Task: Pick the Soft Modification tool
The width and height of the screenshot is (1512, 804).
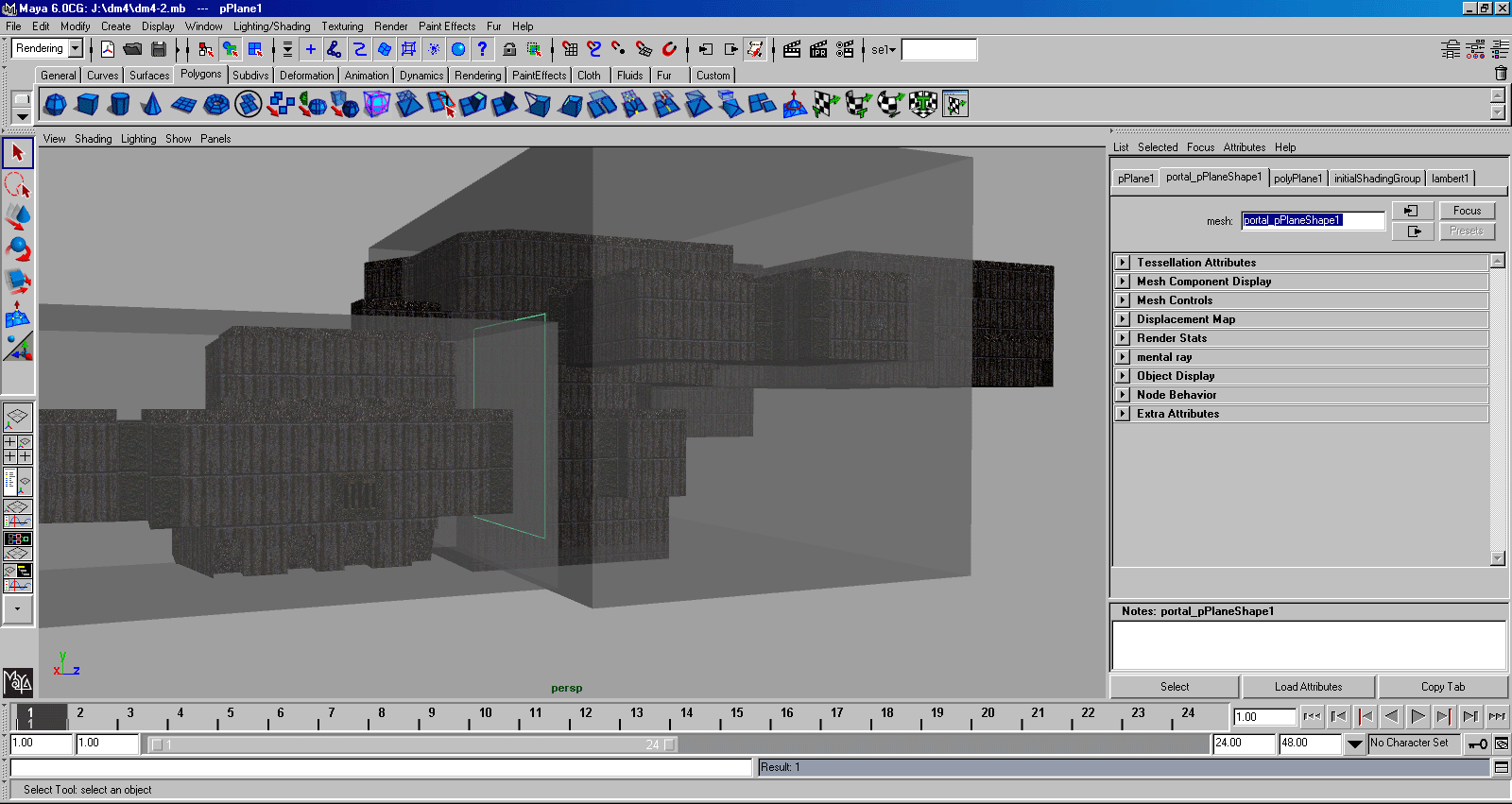Action: [18, 315]
